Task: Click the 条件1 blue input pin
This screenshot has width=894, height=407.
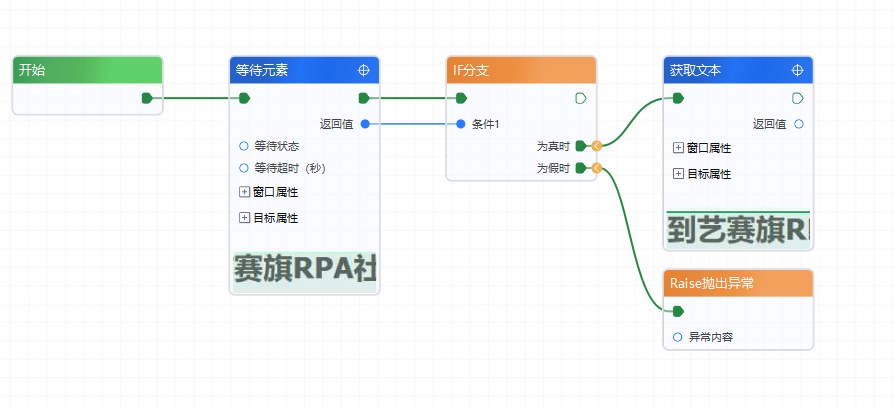Action: coord(460,124)
